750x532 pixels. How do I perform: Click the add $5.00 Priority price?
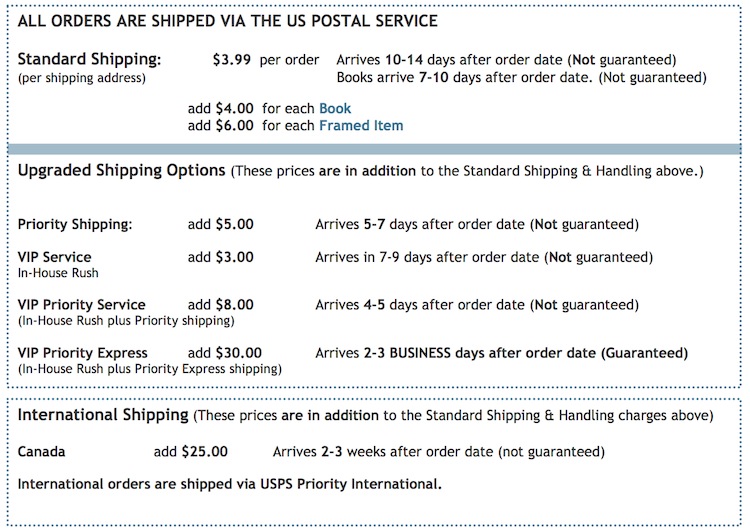[x=221, y=224]
